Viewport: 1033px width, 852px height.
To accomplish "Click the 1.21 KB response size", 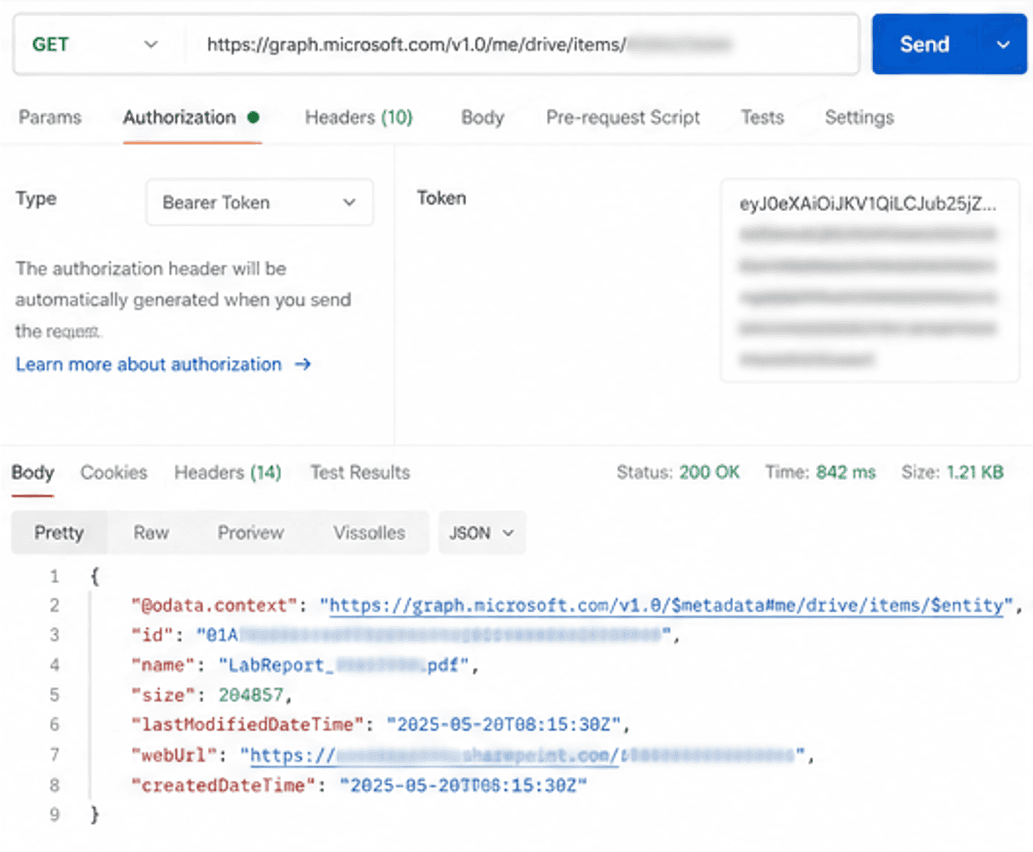I will point(975,472).
